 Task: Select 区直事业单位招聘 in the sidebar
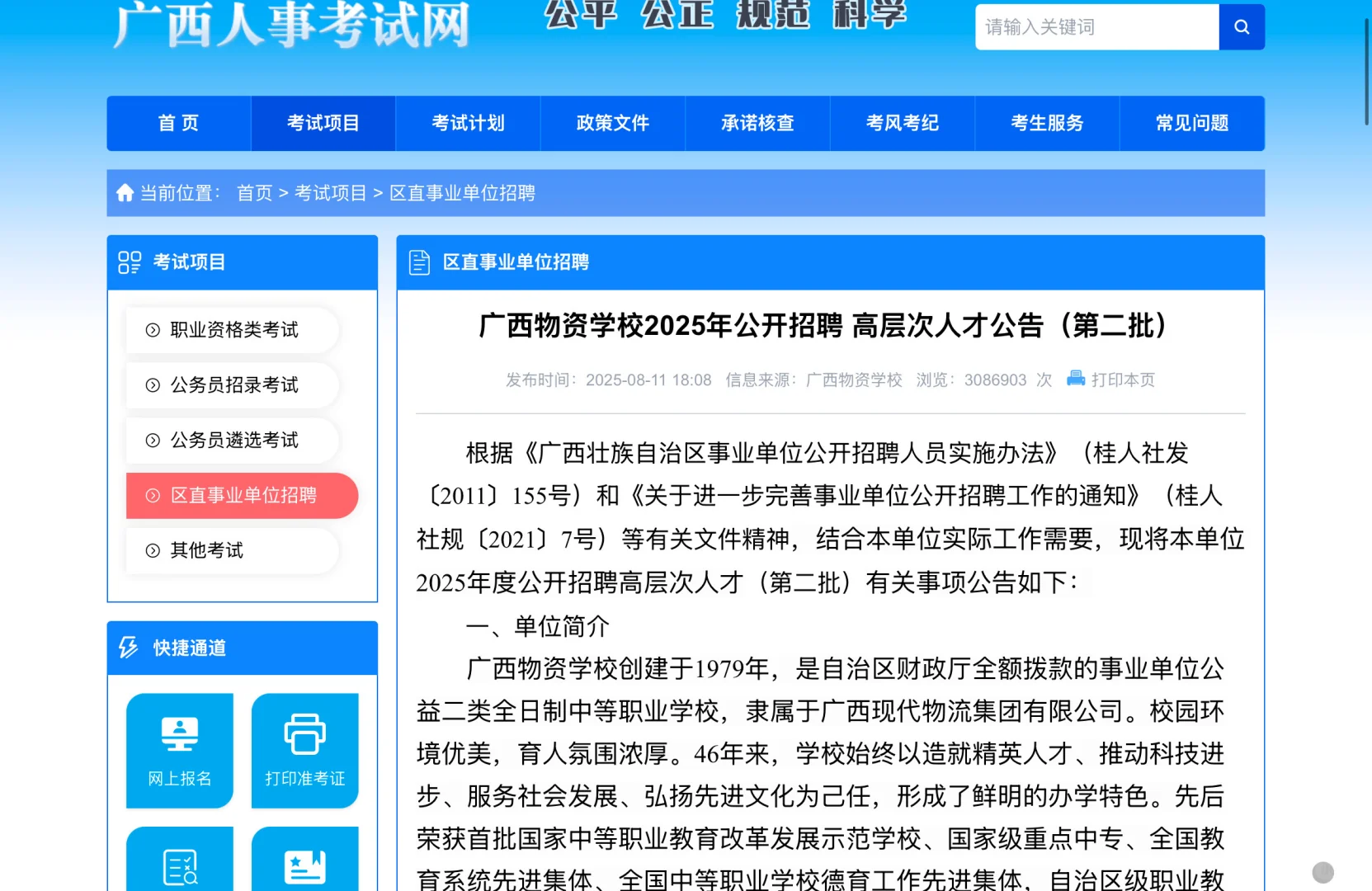243,496
